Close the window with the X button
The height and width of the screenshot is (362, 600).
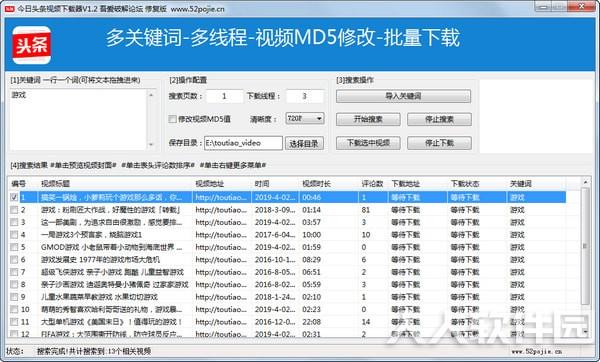(581, 7)
